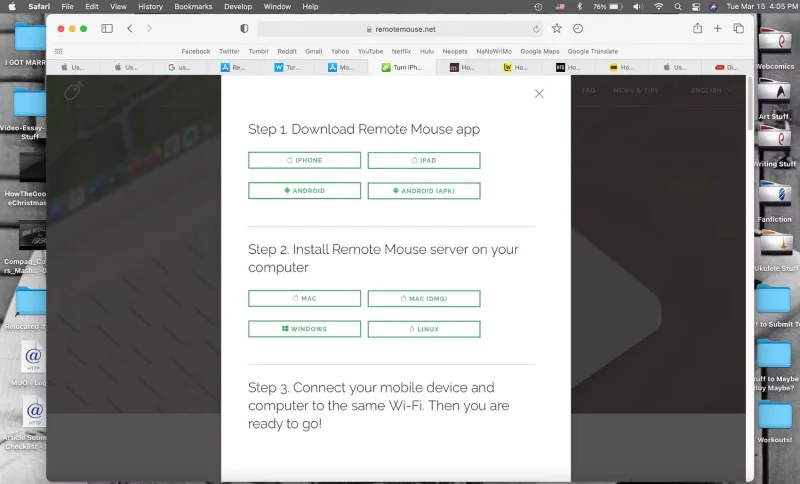Open the Facebook favorites link

coord(196,52)
